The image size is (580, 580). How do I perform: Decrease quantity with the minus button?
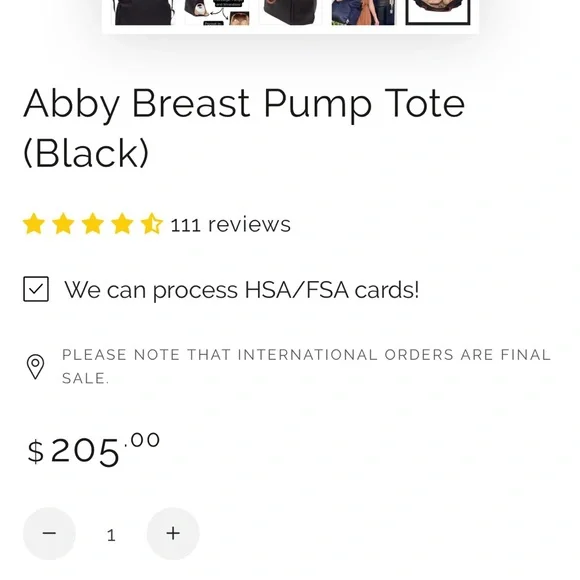tap(49, 533)
